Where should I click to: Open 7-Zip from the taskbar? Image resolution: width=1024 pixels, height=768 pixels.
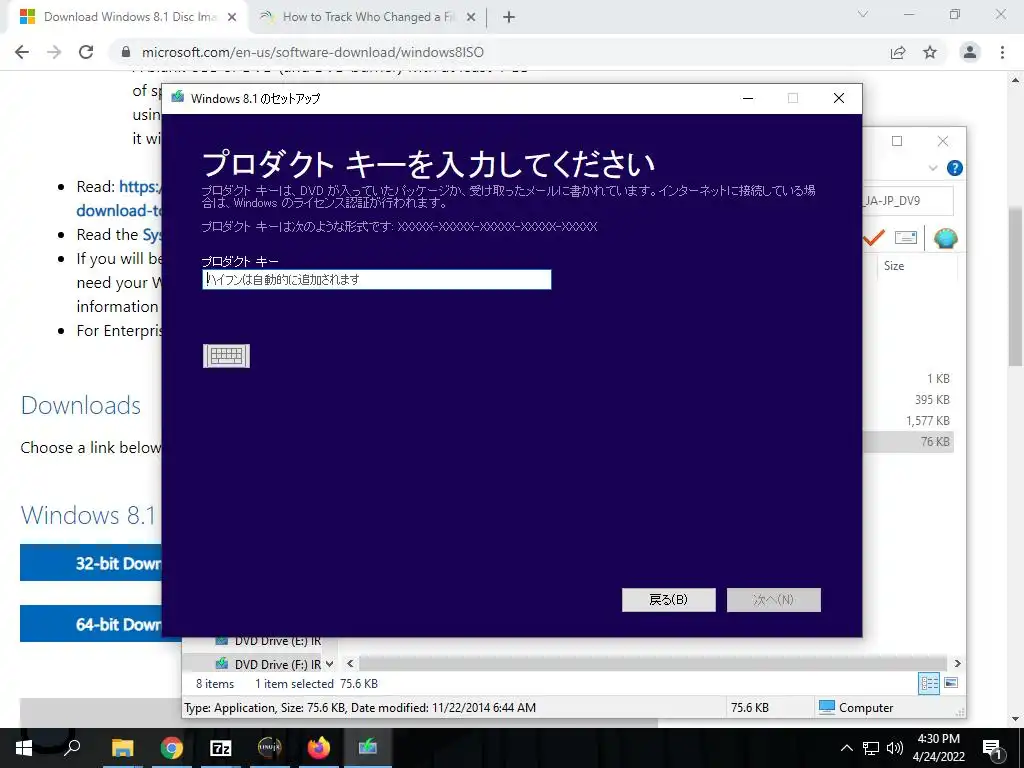pyautogui.click(x=220, y=748)
